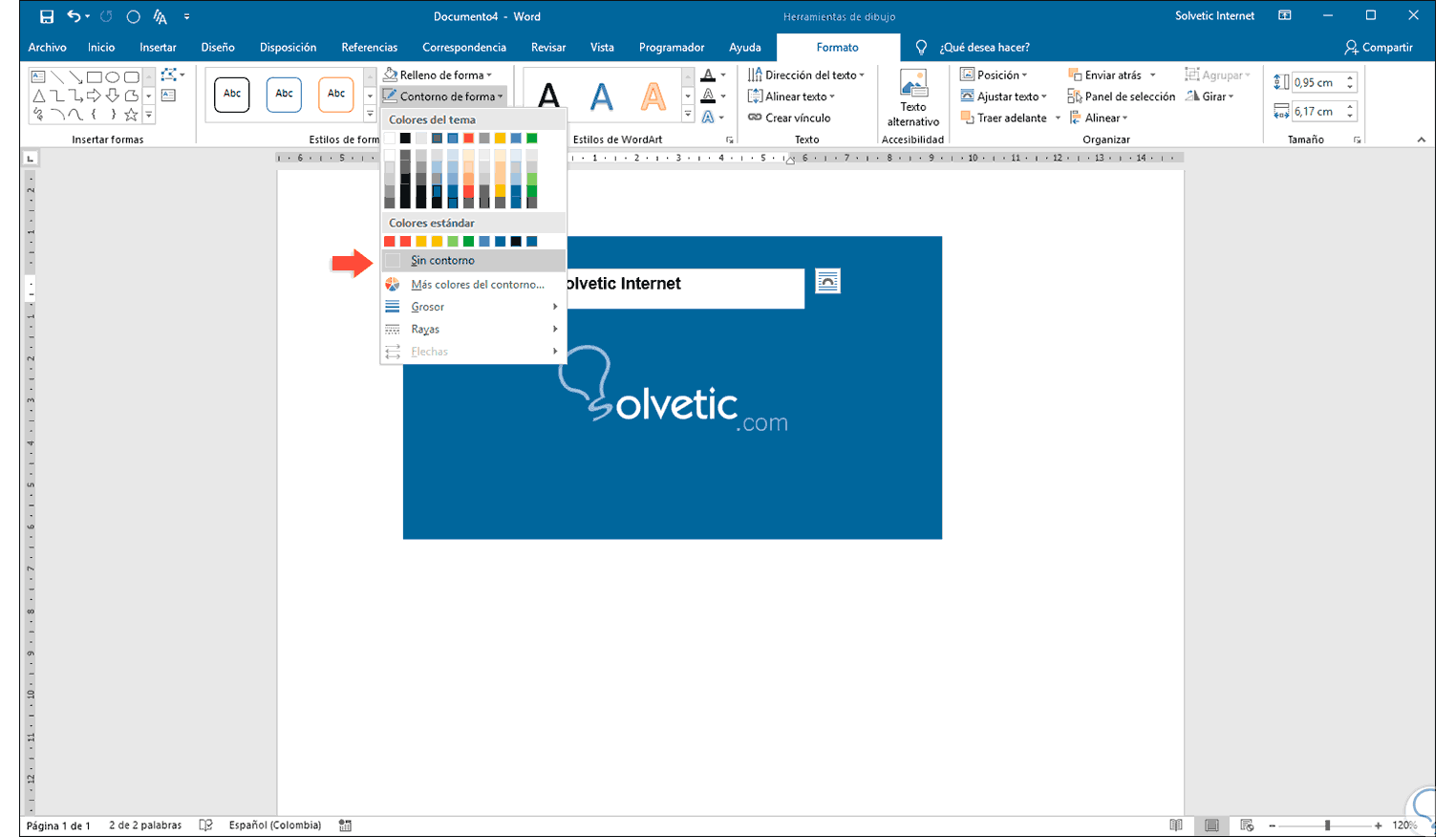The image size is (1456, 837).
Task: Switch to the Vista tab
Action: (602, 47)
